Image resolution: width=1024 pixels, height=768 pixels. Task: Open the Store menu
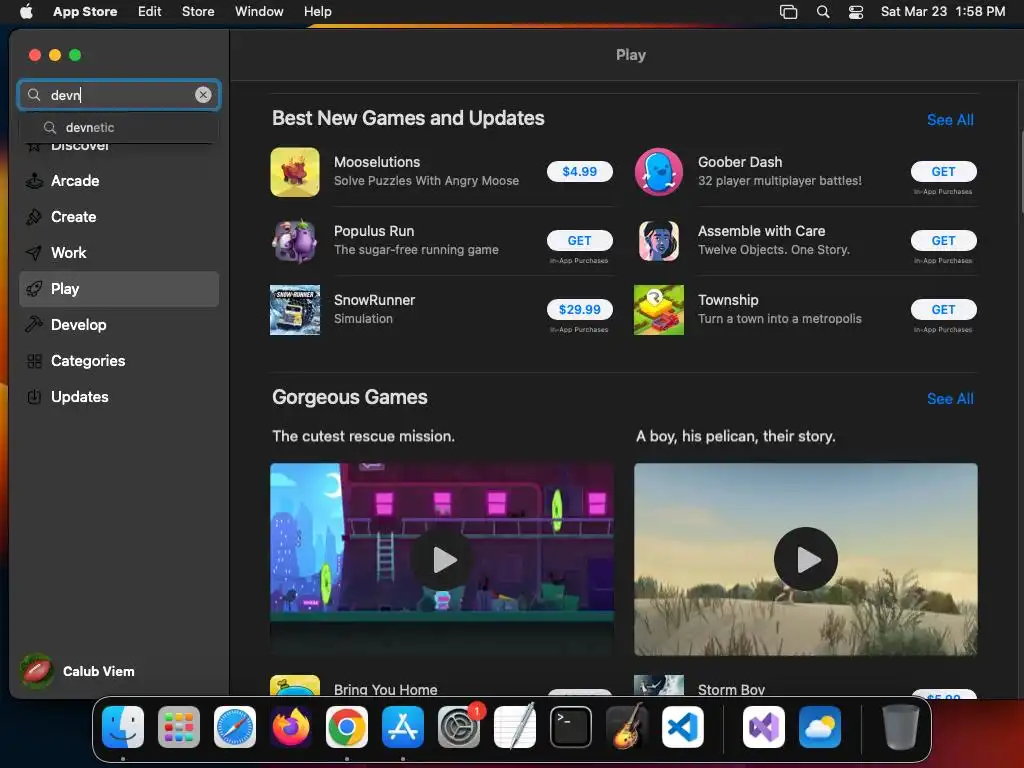pos(198,11)
